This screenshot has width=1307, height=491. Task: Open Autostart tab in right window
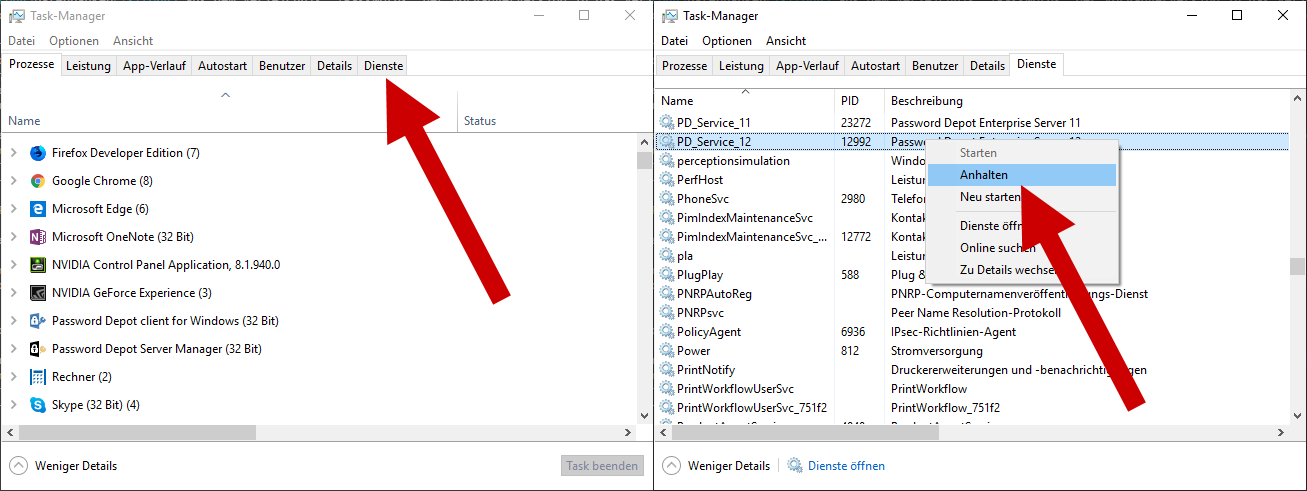tap(875, 66)
